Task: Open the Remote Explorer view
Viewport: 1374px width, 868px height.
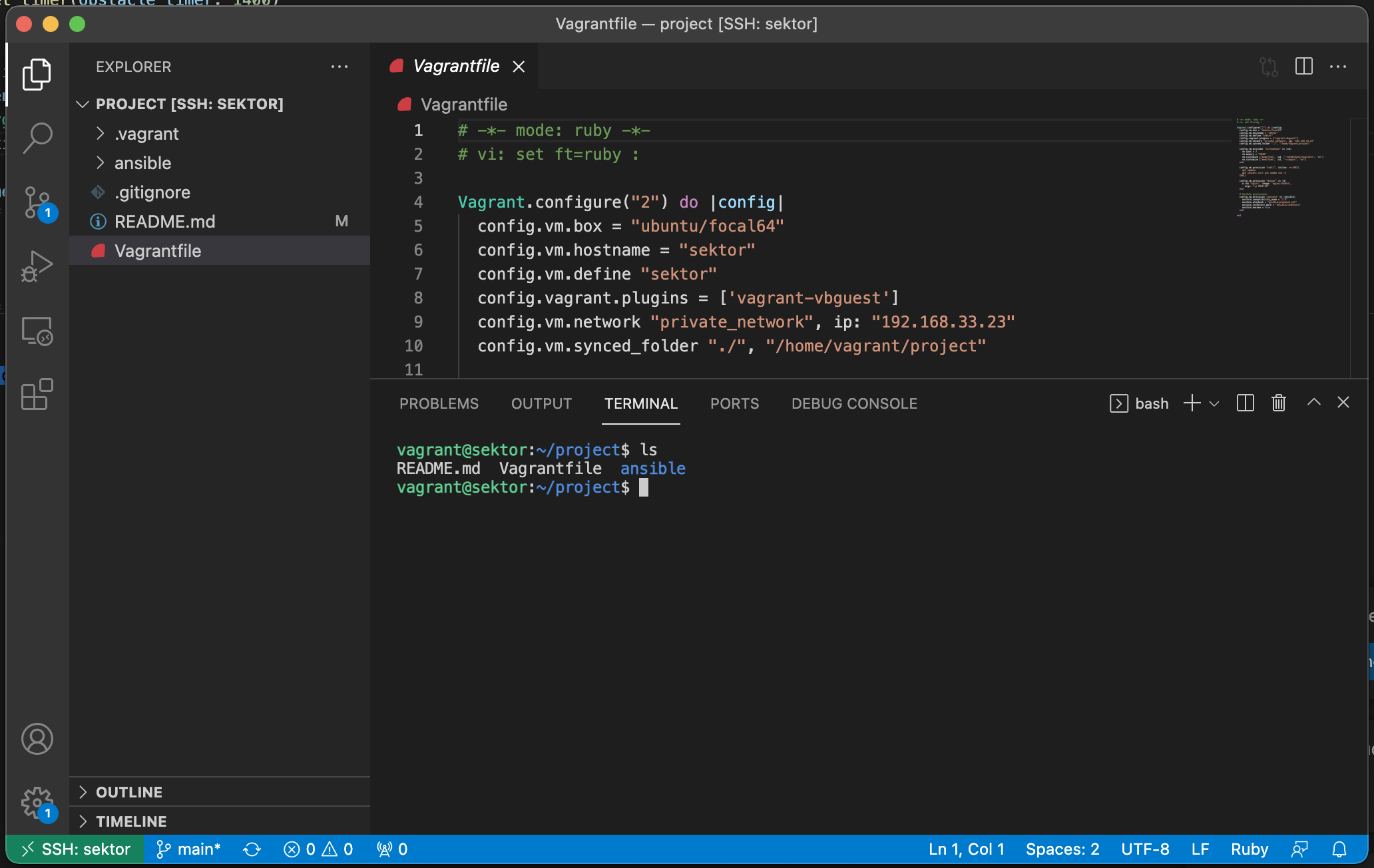Action: tap(37, 331)
